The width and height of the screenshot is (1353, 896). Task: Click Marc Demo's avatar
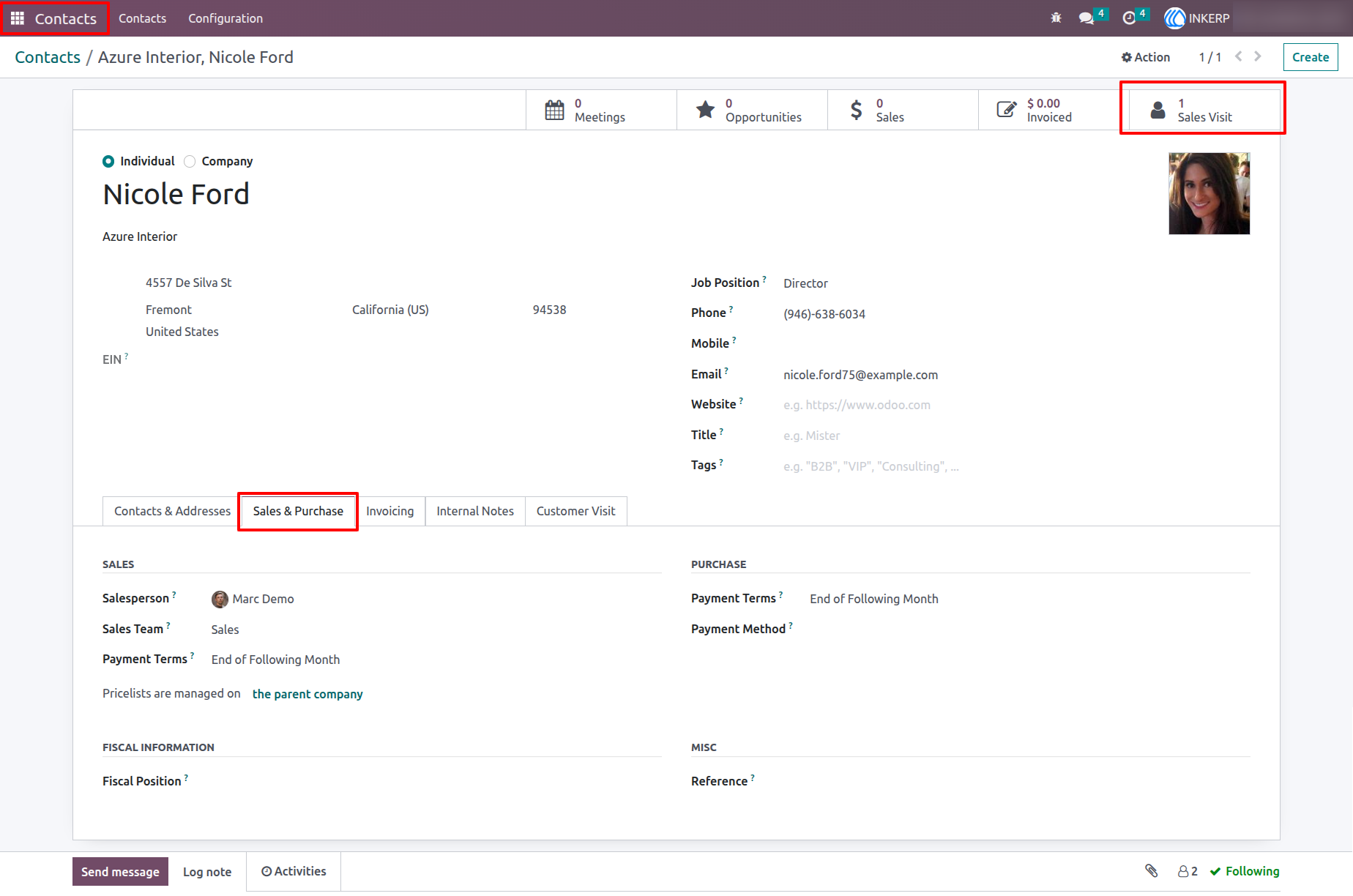pyautogui.click(x=220, y=600)
